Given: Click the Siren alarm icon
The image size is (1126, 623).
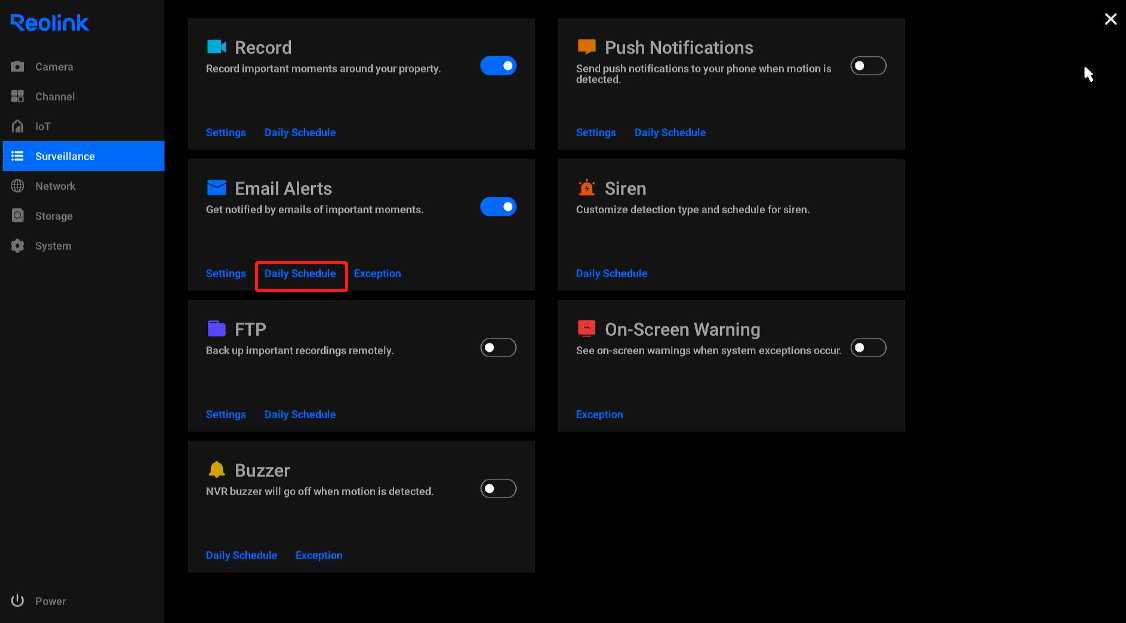Looking at the screenshot, I should click(587, 188).
